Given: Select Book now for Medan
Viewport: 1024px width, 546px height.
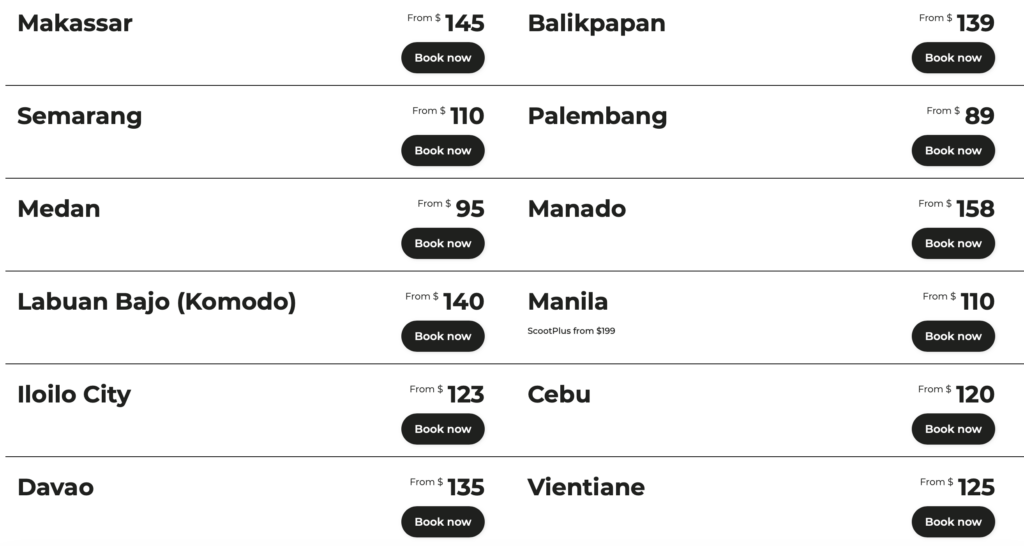Looking at the screenshot, I should click(x=442, y=244).
